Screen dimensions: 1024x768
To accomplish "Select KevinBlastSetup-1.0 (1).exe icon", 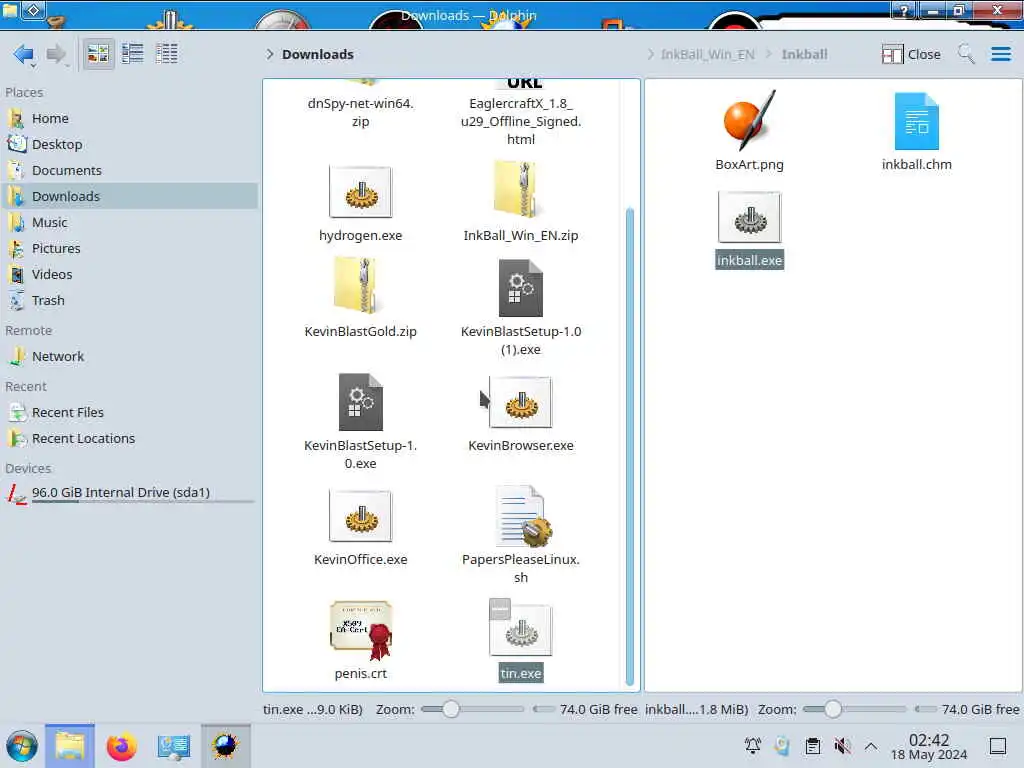I will [520, 288].
